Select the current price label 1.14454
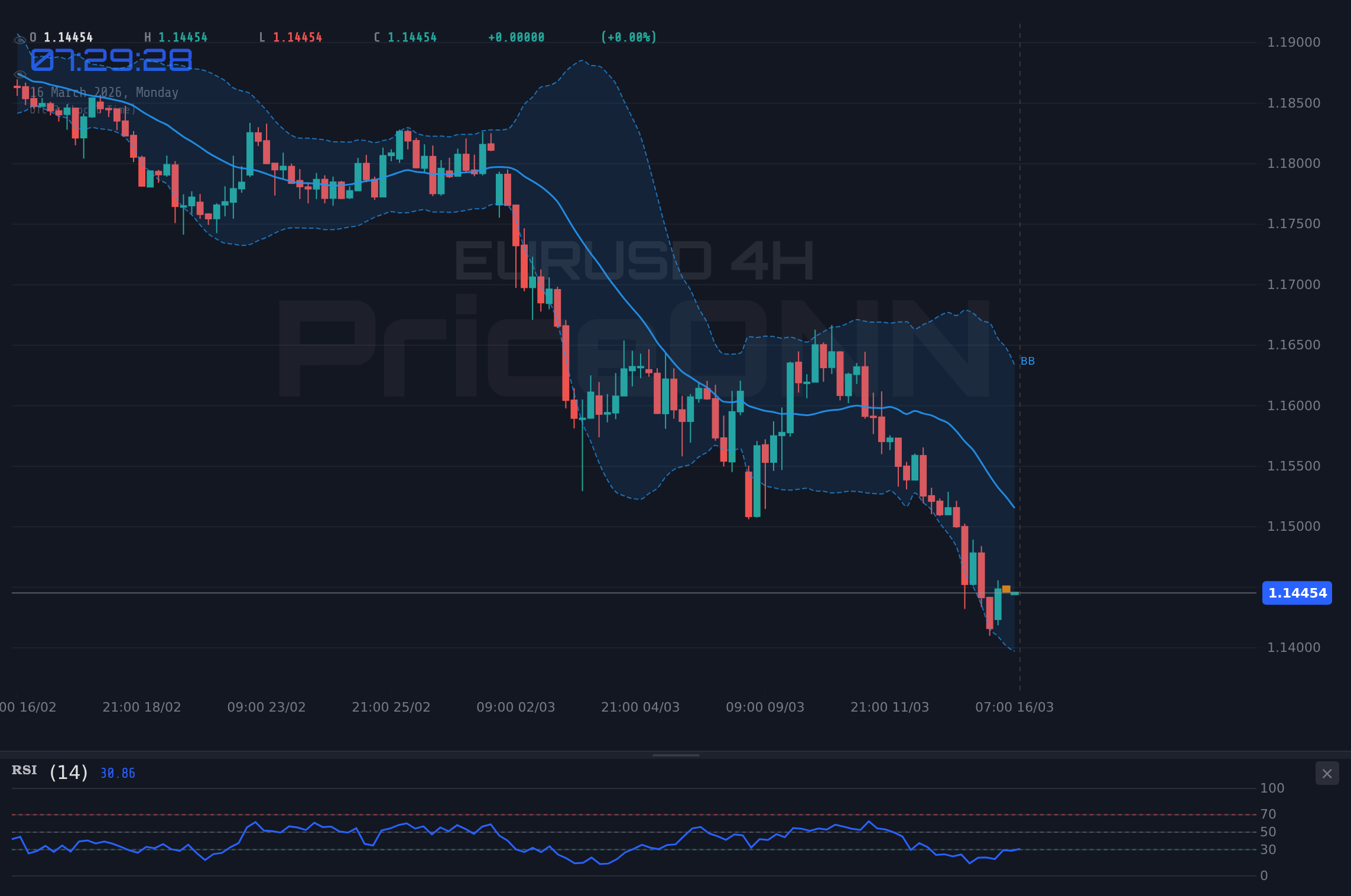The width and height of the screenshot is (1351, 896). [1297, 593]
